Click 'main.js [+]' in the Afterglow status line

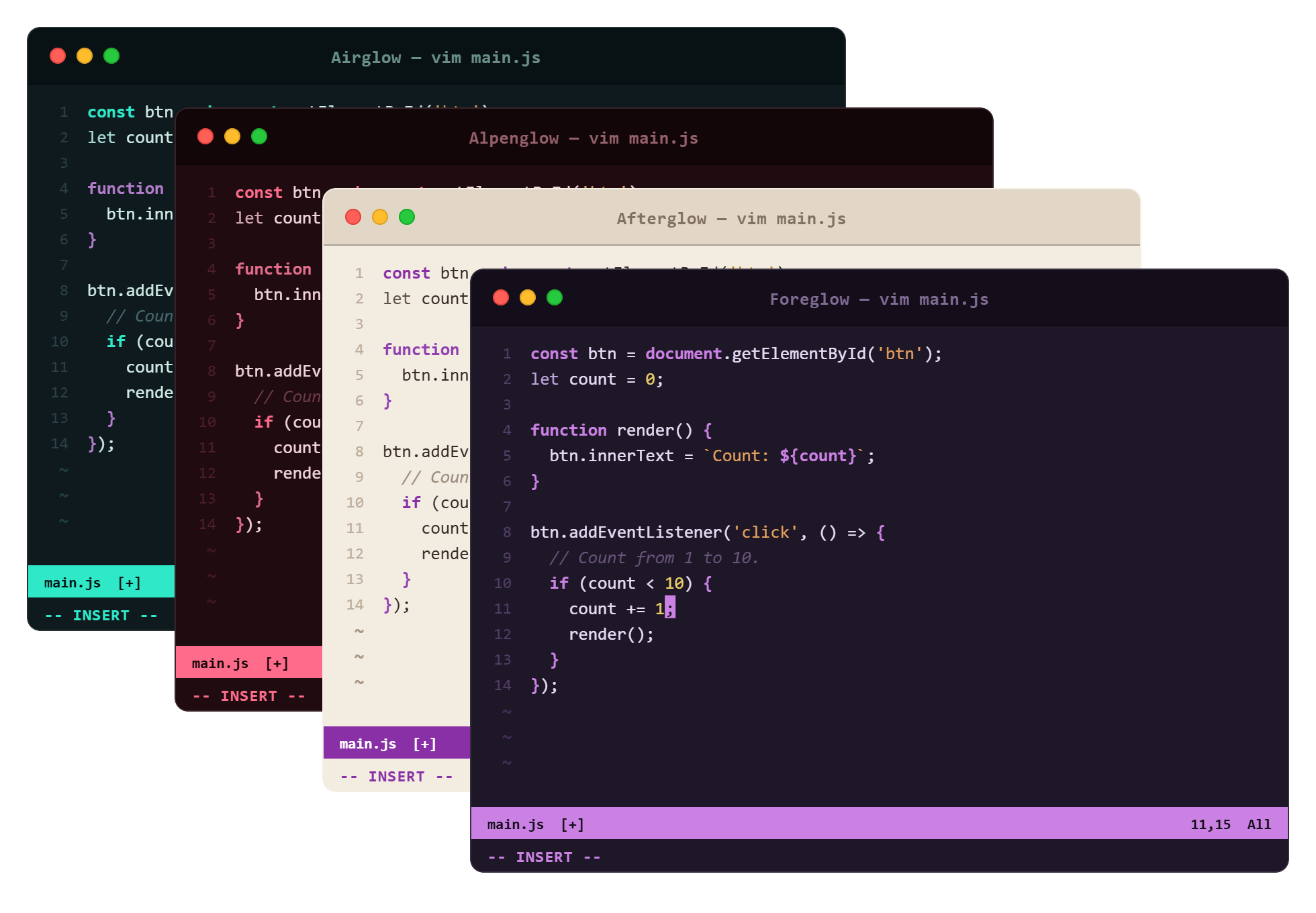tap(388, 744)
